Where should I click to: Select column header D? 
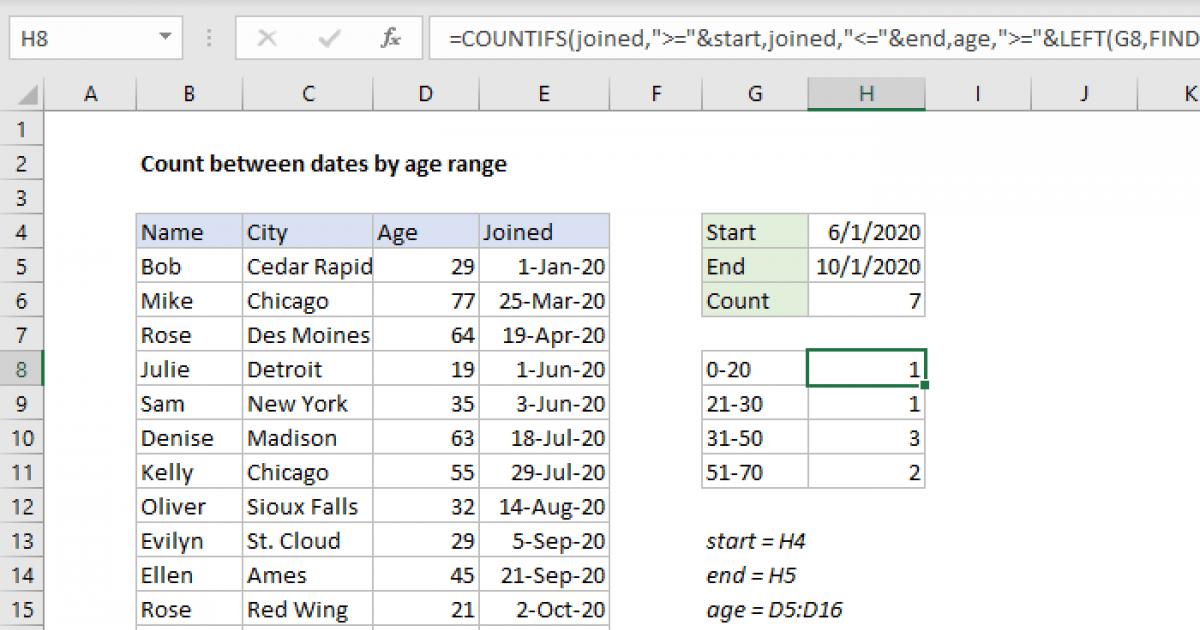(x=426, y=94)
